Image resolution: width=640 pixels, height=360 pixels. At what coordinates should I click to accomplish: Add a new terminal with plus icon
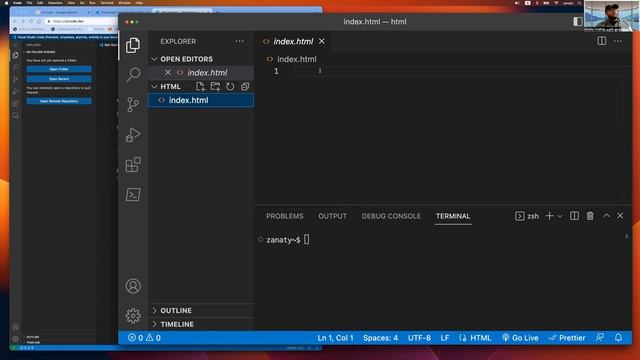click(549, 216)
